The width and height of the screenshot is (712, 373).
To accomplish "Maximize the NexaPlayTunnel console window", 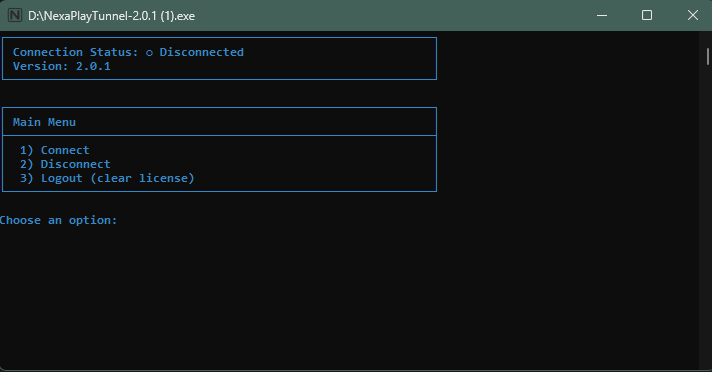I will pyautogui.click(x=647, y=15).
